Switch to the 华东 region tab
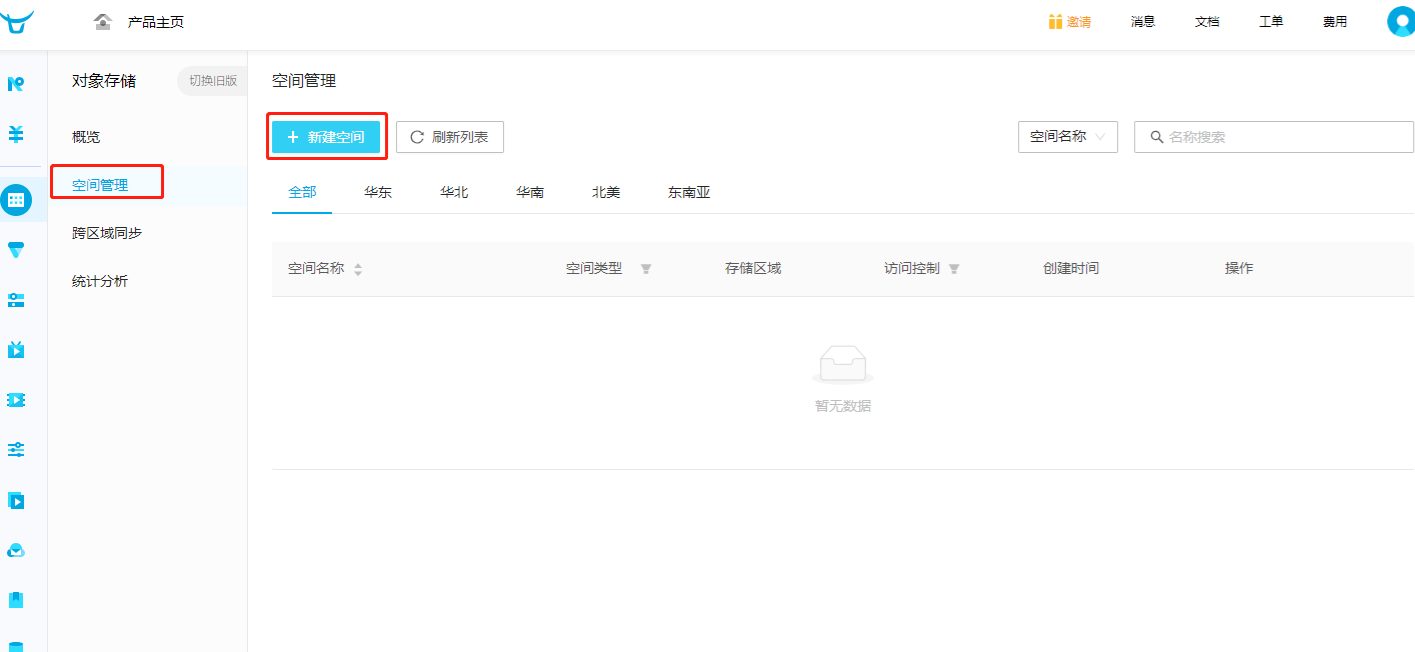 click(x=378, y=192)
